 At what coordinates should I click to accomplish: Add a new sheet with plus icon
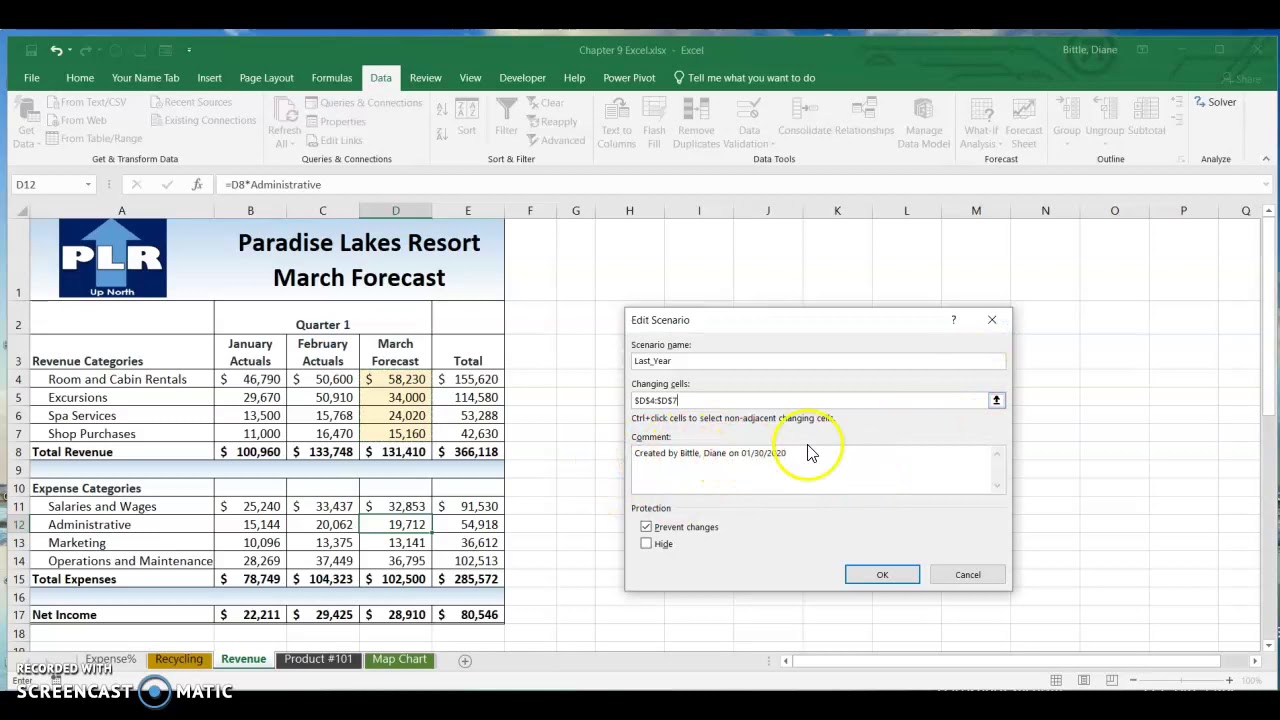[x=464, y=660]
